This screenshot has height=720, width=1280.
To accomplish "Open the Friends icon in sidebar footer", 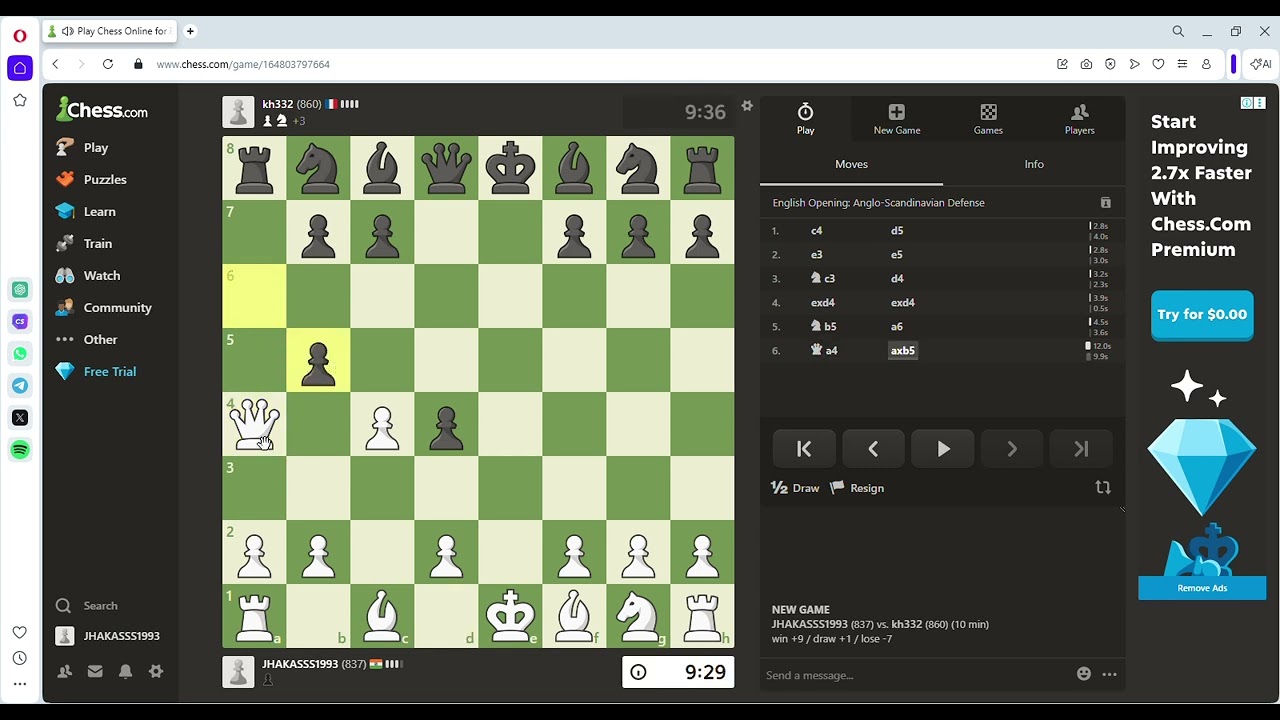I will click(64, 672).
